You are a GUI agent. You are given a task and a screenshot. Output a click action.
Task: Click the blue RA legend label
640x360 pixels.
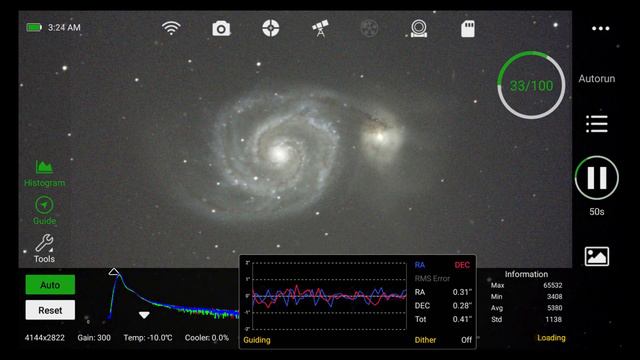[x=420, y=265]
